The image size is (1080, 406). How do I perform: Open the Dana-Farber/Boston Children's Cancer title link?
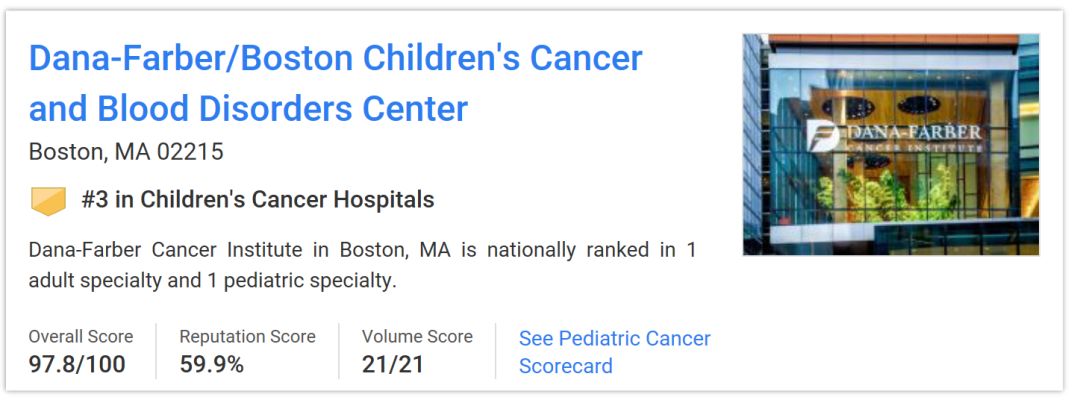[x=335, y=58]
